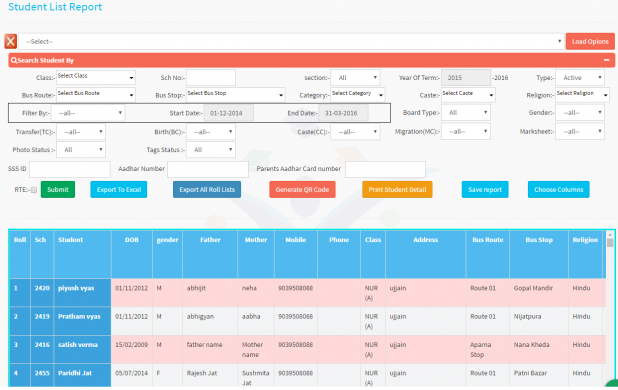The height and width of the screenshot is (390, 618).
Task: Click the End Date field
Action: [343, 113]
